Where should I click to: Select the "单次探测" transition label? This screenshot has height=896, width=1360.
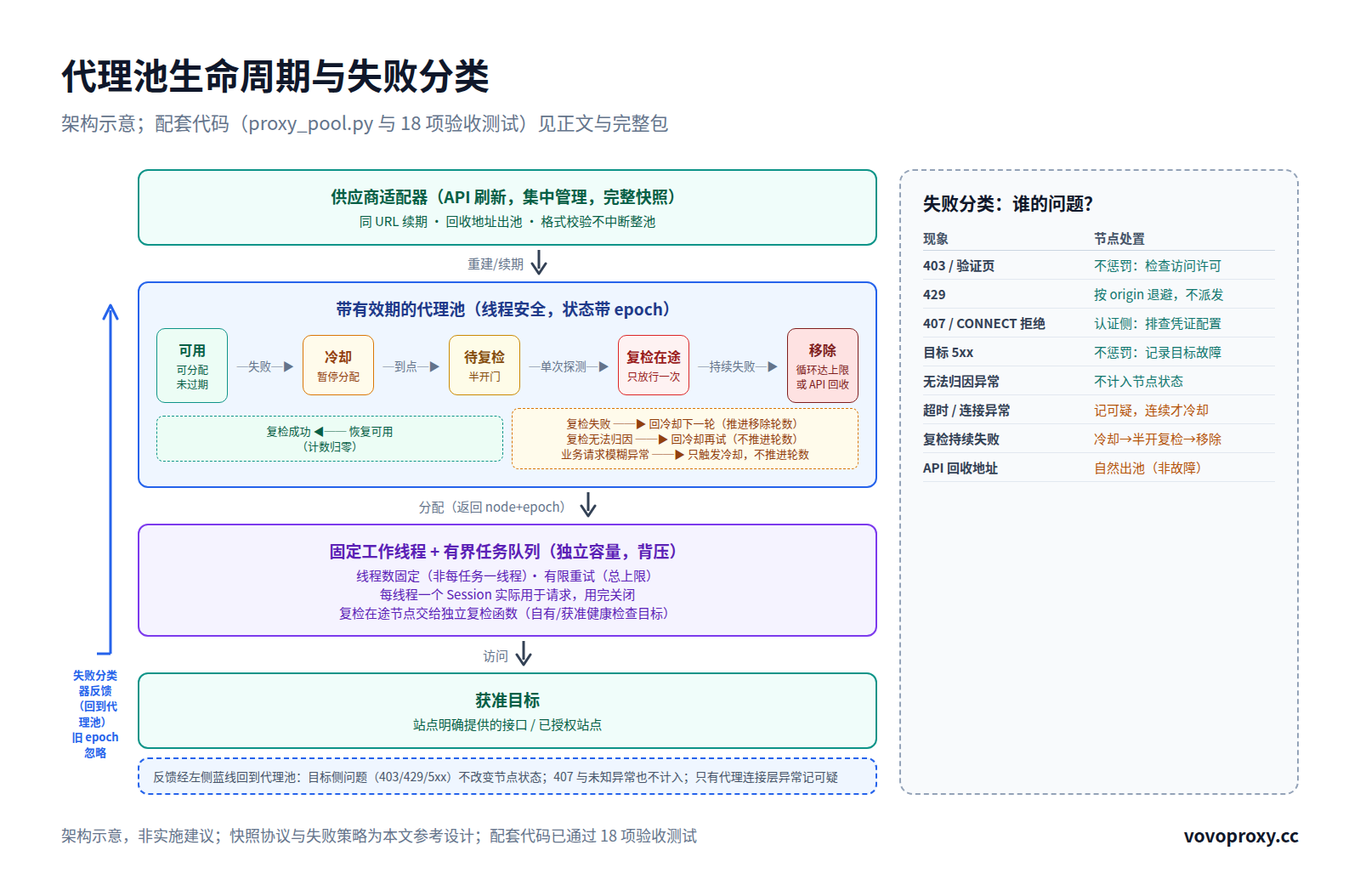coord(564,366)
